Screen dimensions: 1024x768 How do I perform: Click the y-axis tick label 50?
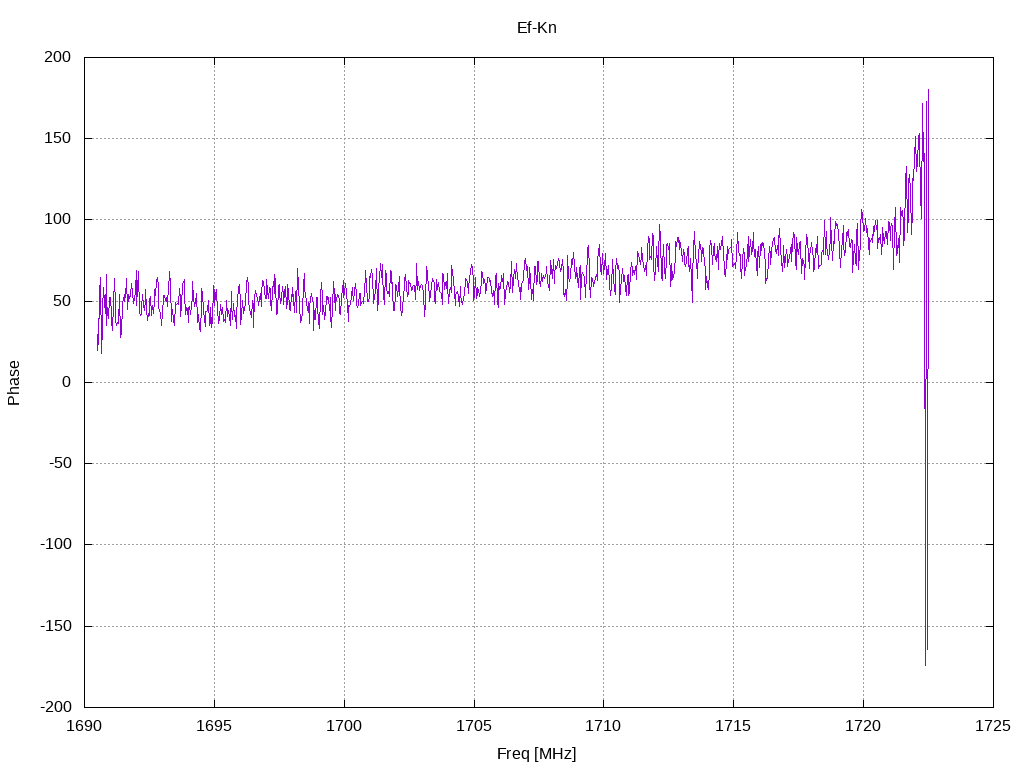tap(62, 301)
